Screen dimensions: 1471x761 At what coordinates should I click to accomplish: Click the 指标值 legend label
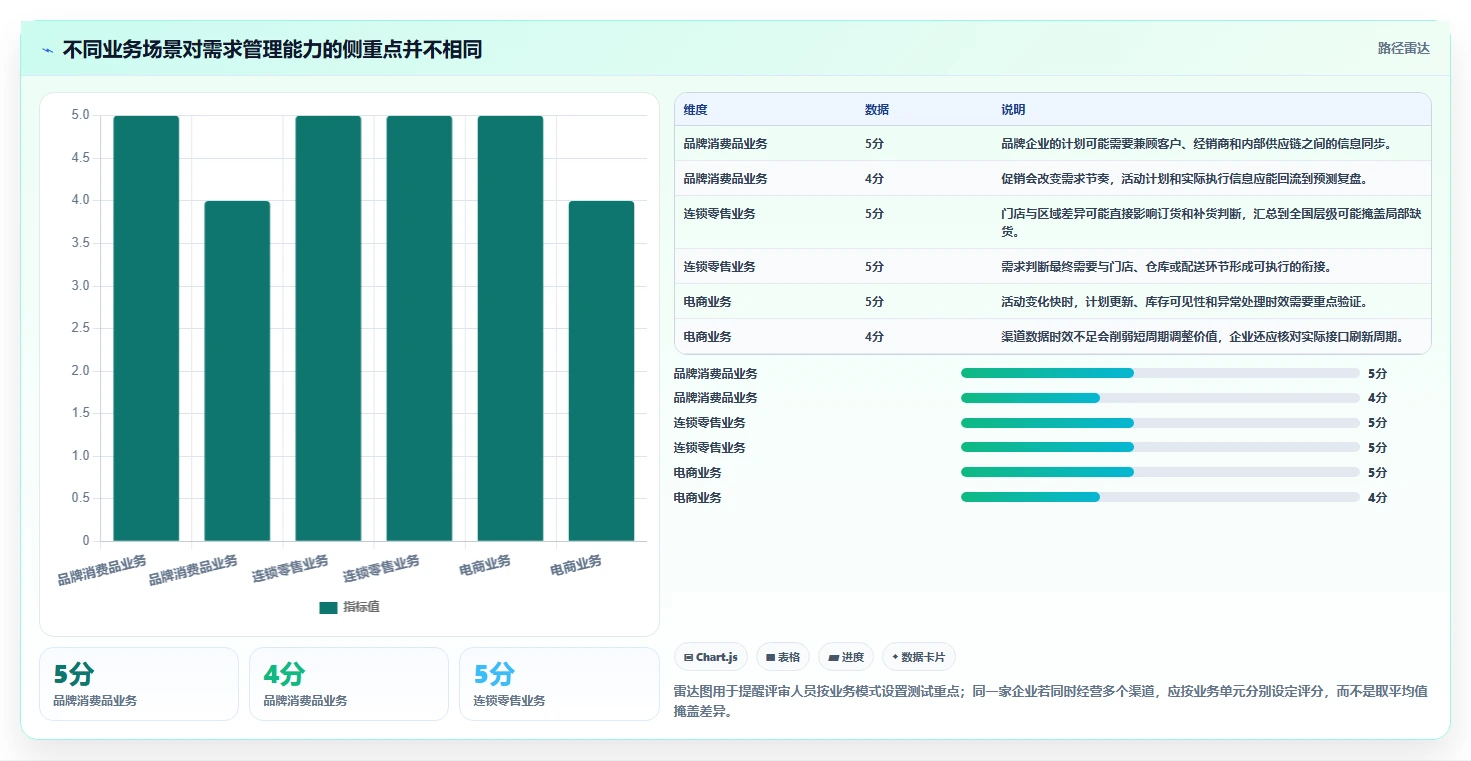pyautogui.click(x=361, y=607)
